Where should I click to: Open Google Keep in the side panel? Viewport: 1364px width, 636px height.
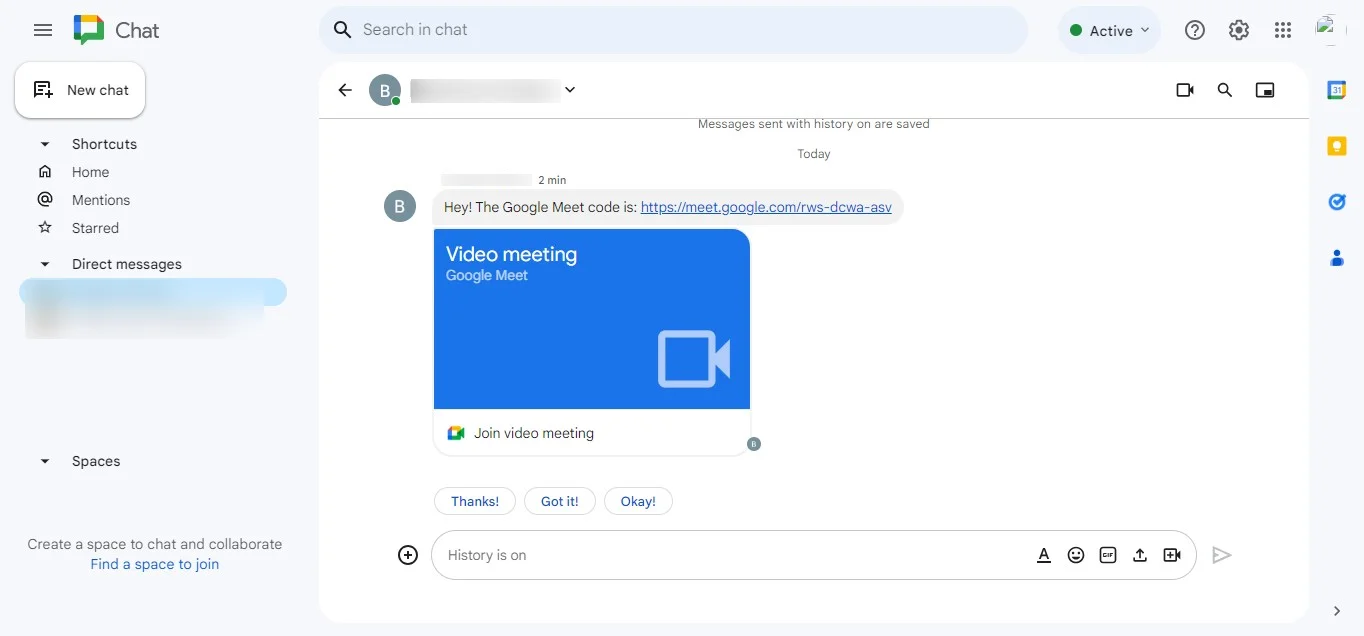coord(1337,146)
